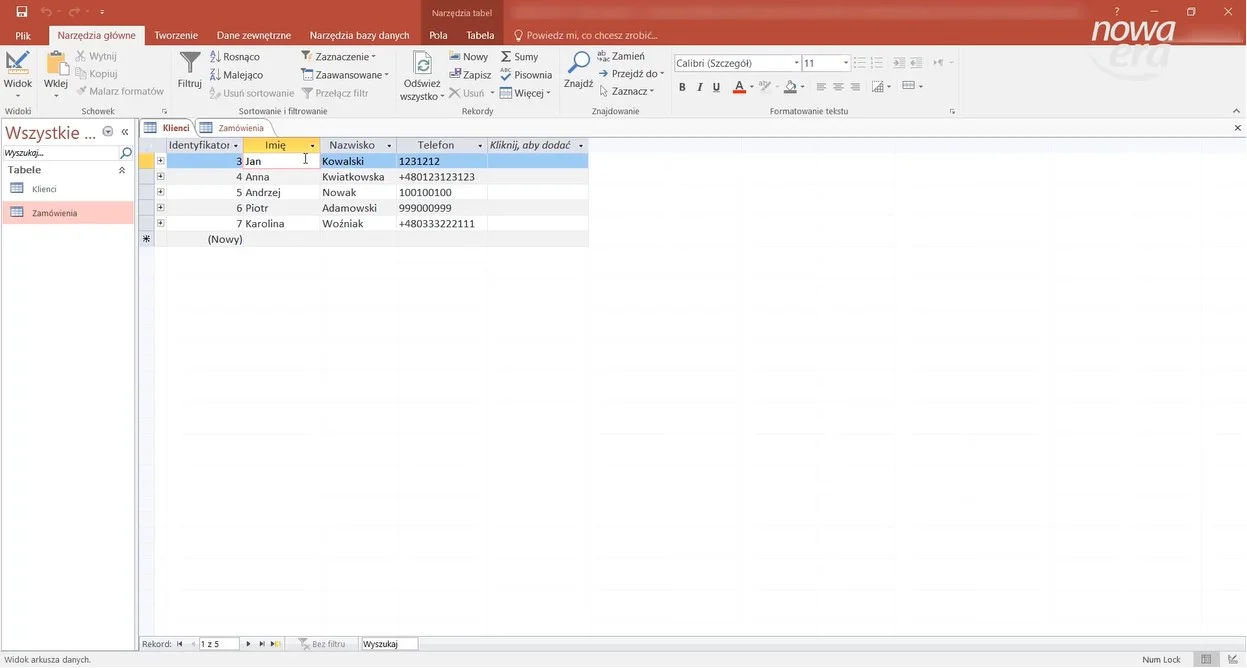The image size is (1247, 668).
Task: Click the Filtruj funnel icon
Action: click(189, 66)
